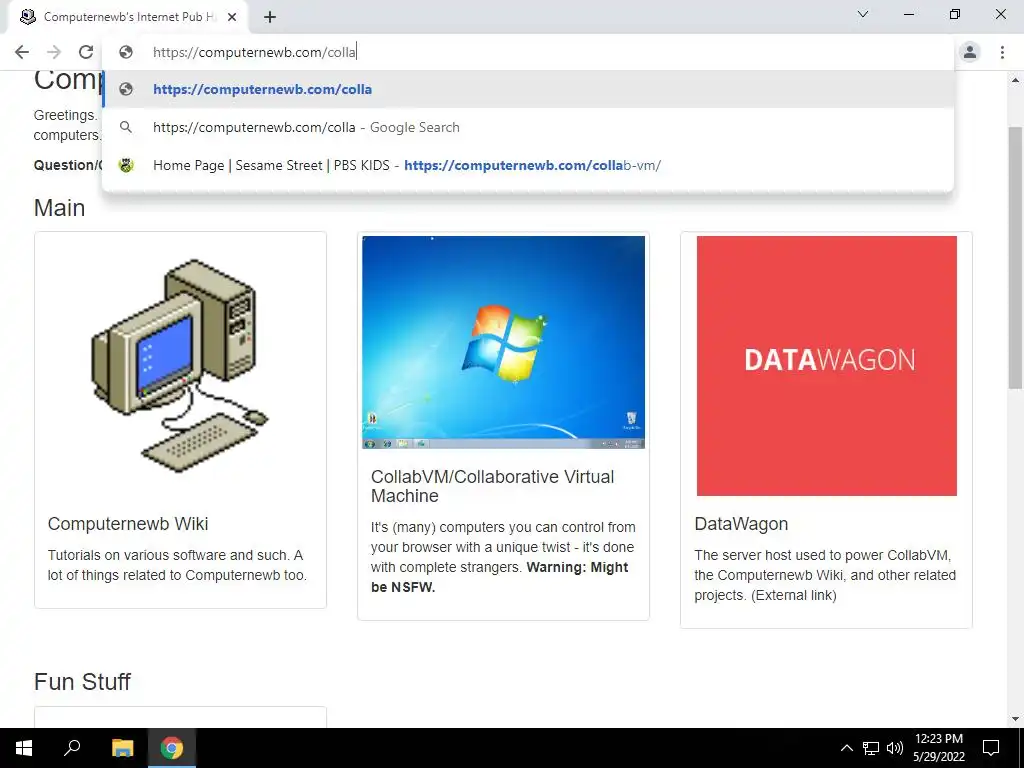Viewport: 1024px width, 768px height.
Task: Click the tab's favicon for Computernewb
Action: point(27,17)
